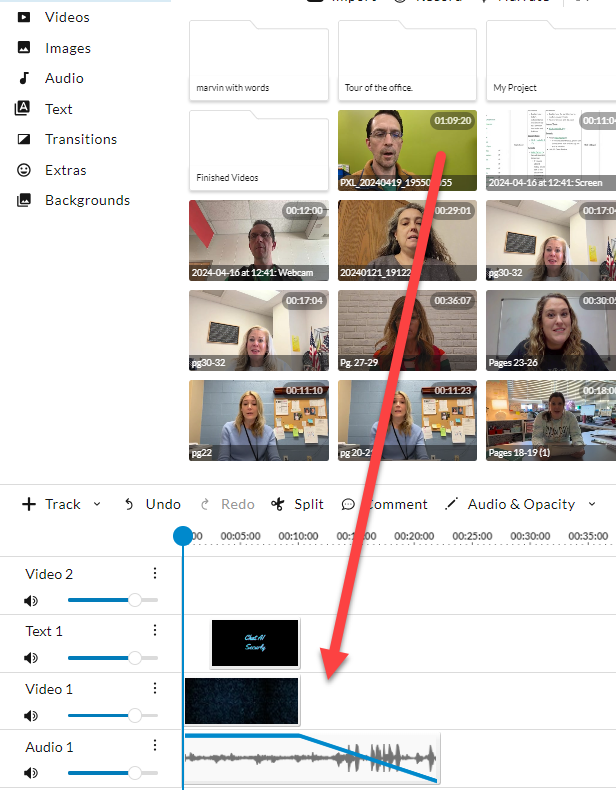The width and height of the screenshot is (616, 790).
Task: Click the Audio & Opacity button
Action: coord(521,504)
